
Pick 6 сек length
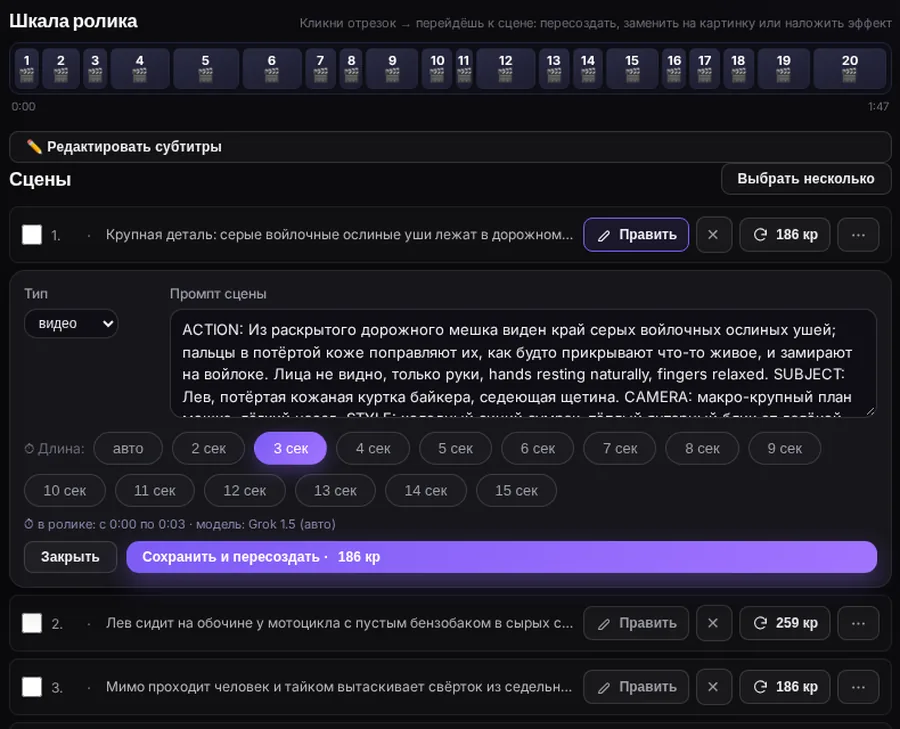(537, 448)
